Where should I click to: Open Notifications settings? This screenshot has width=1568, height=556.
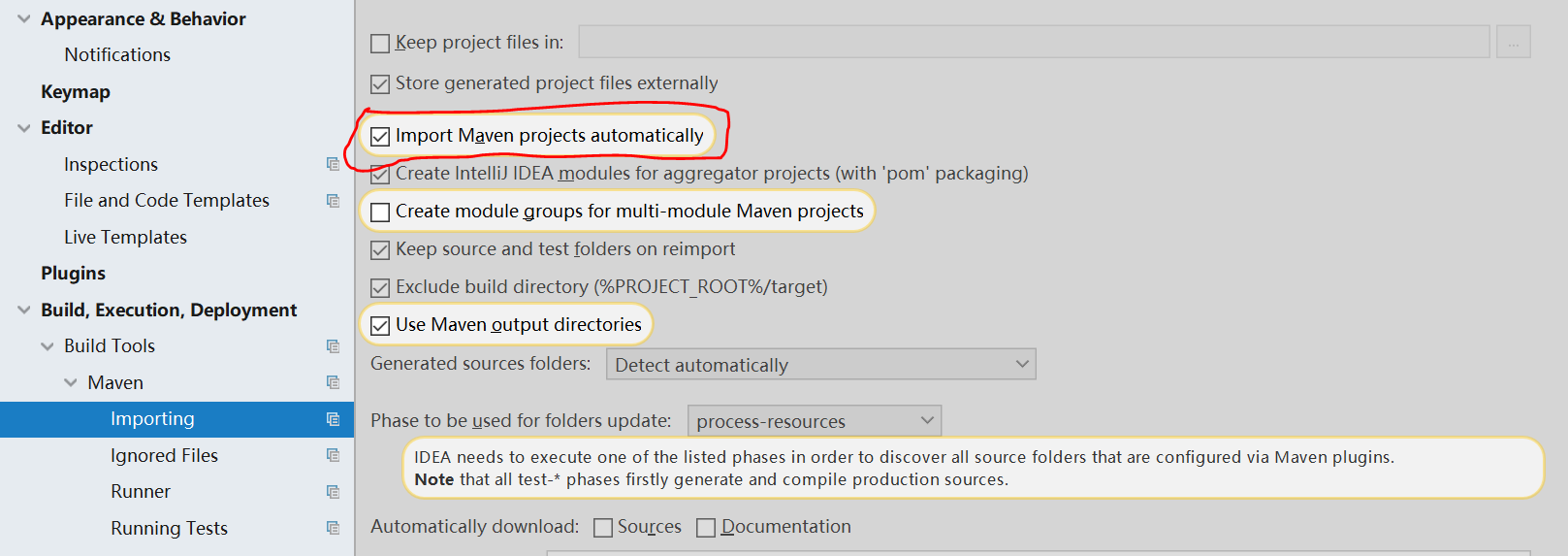117,55
